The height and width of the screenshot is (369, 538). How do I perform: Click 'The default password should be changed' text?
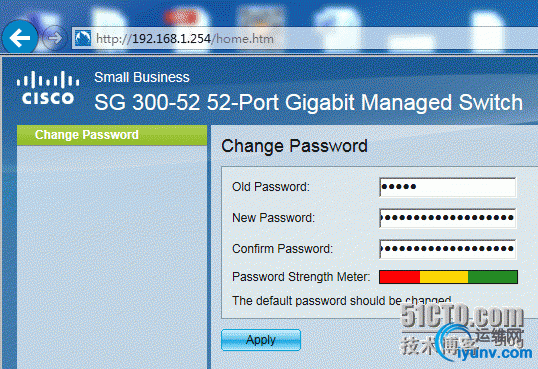(x=342, y=301)
